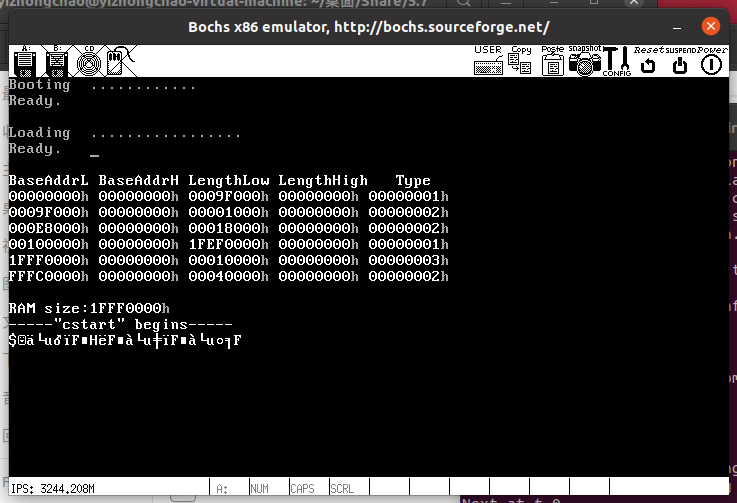Click the 00018000h length value
The image size is (737, 503).
(x=228, y=228)
